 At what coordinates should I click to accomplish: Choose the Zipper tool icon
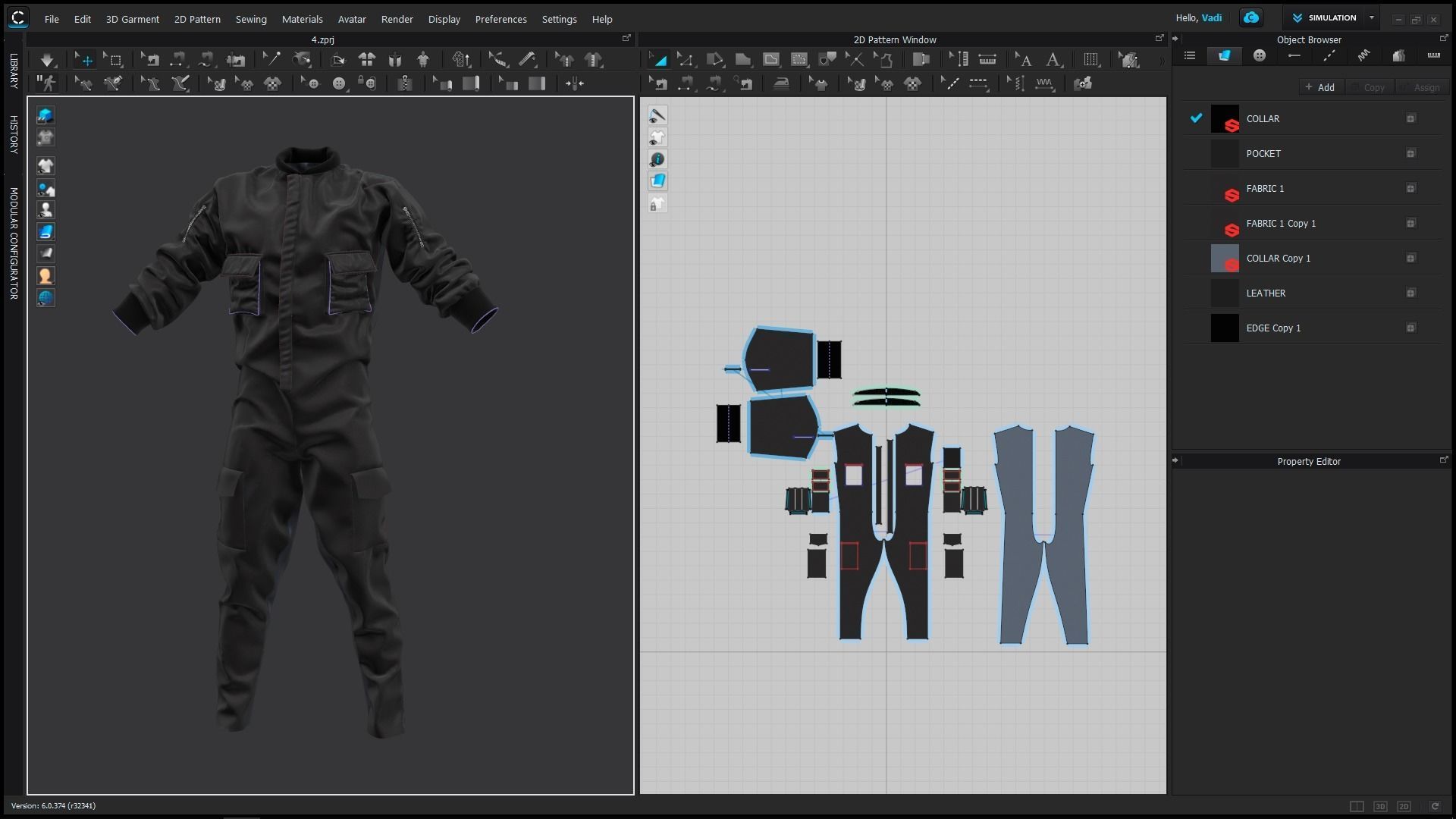[405, 84]
